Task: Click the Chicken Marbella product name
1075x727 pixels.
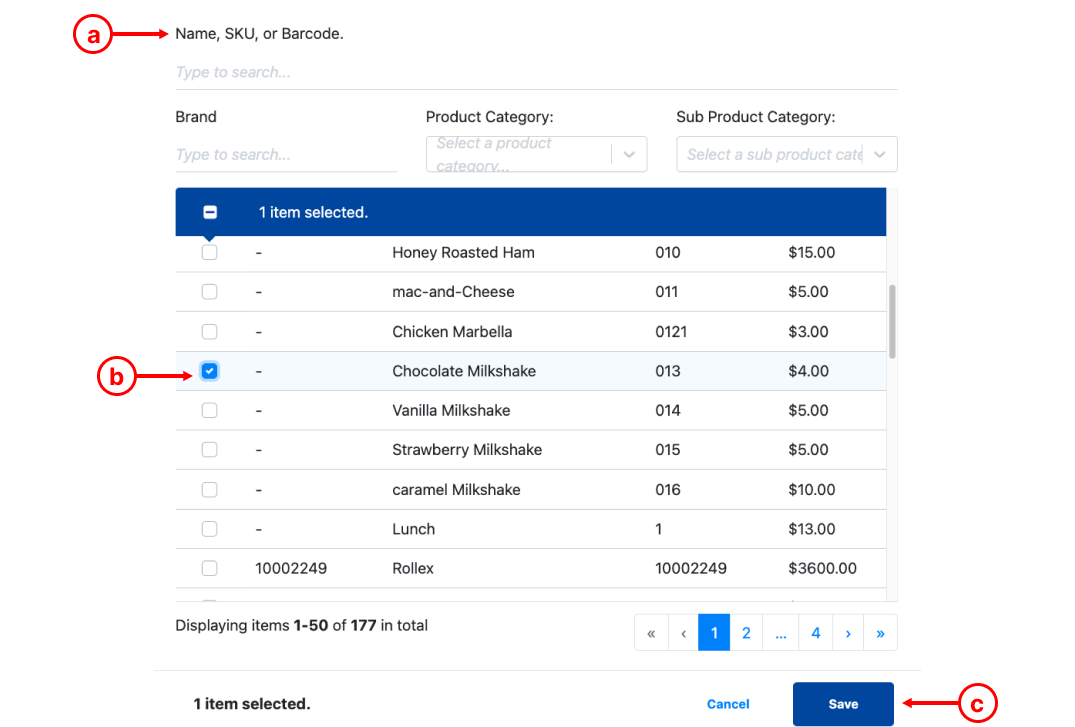Action: click(x=452, y=332)
